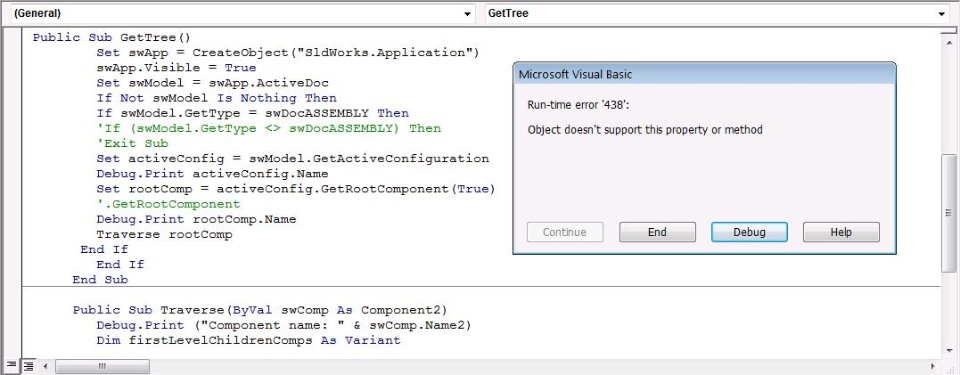The width and height of the screenshot is (960, 375).
Task: Click the horizontal scrollbar left arrow
Action: [x=45, y=366]
